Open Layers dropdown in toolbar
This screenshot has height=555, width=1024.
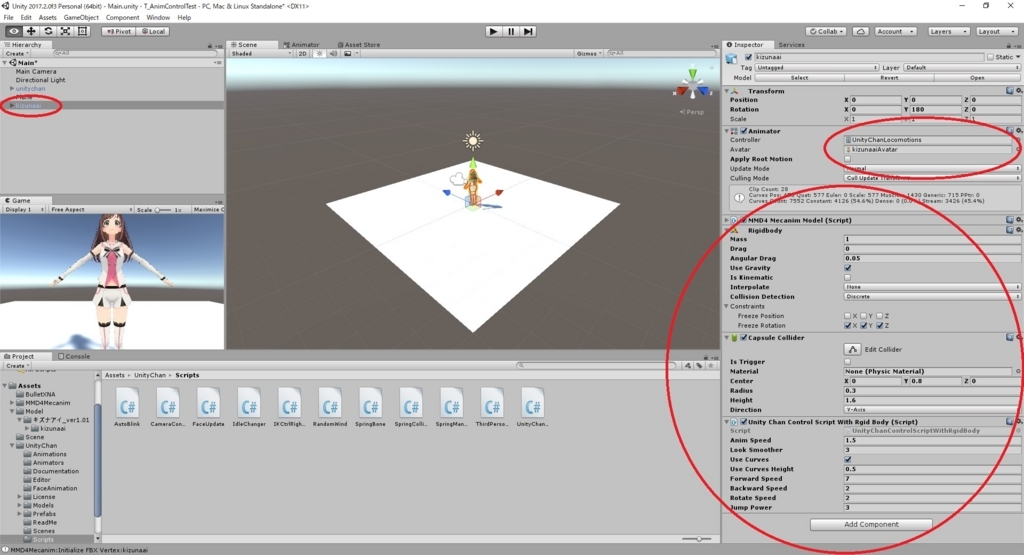point(948,31)
